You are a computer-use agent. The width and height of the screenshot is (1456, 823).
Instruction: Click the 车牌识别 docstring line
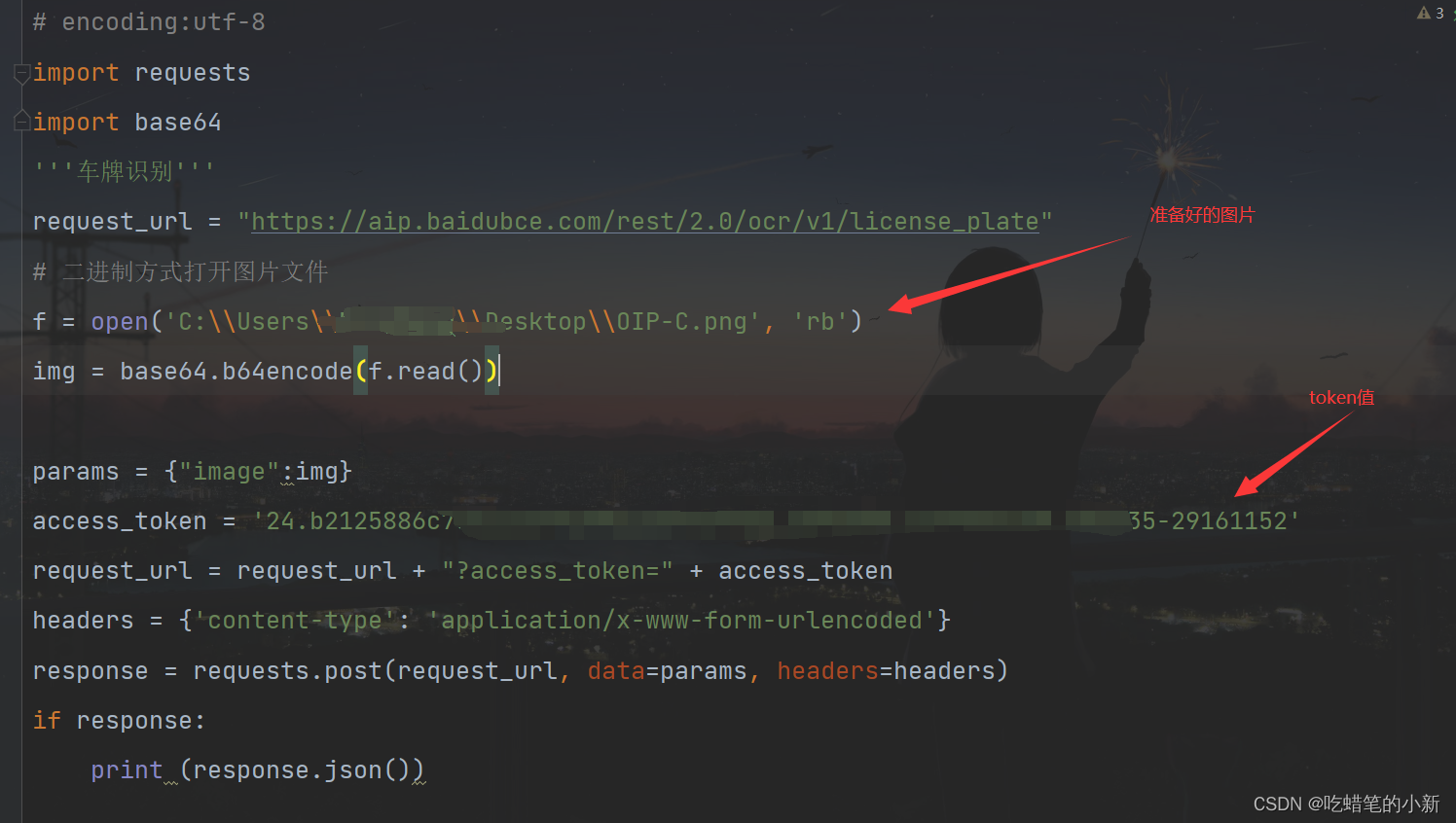[x=124, y=172]
